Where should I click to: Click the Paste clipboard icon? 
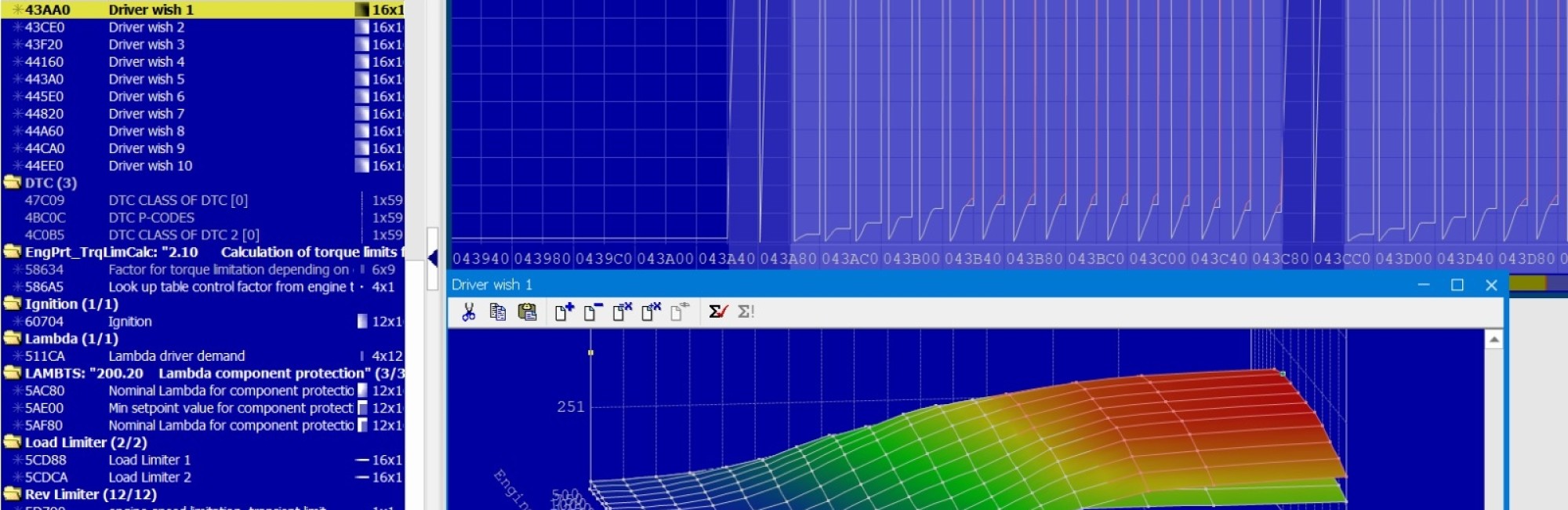pos(527,312)
